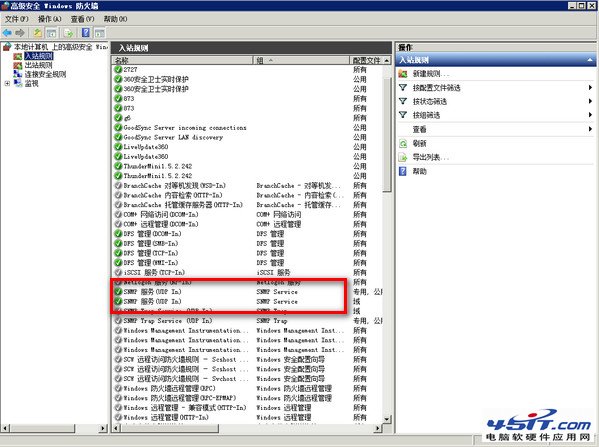The image size is (599, 447).
Task: Click the firewall icon of the tree root node
Action: 7,47
